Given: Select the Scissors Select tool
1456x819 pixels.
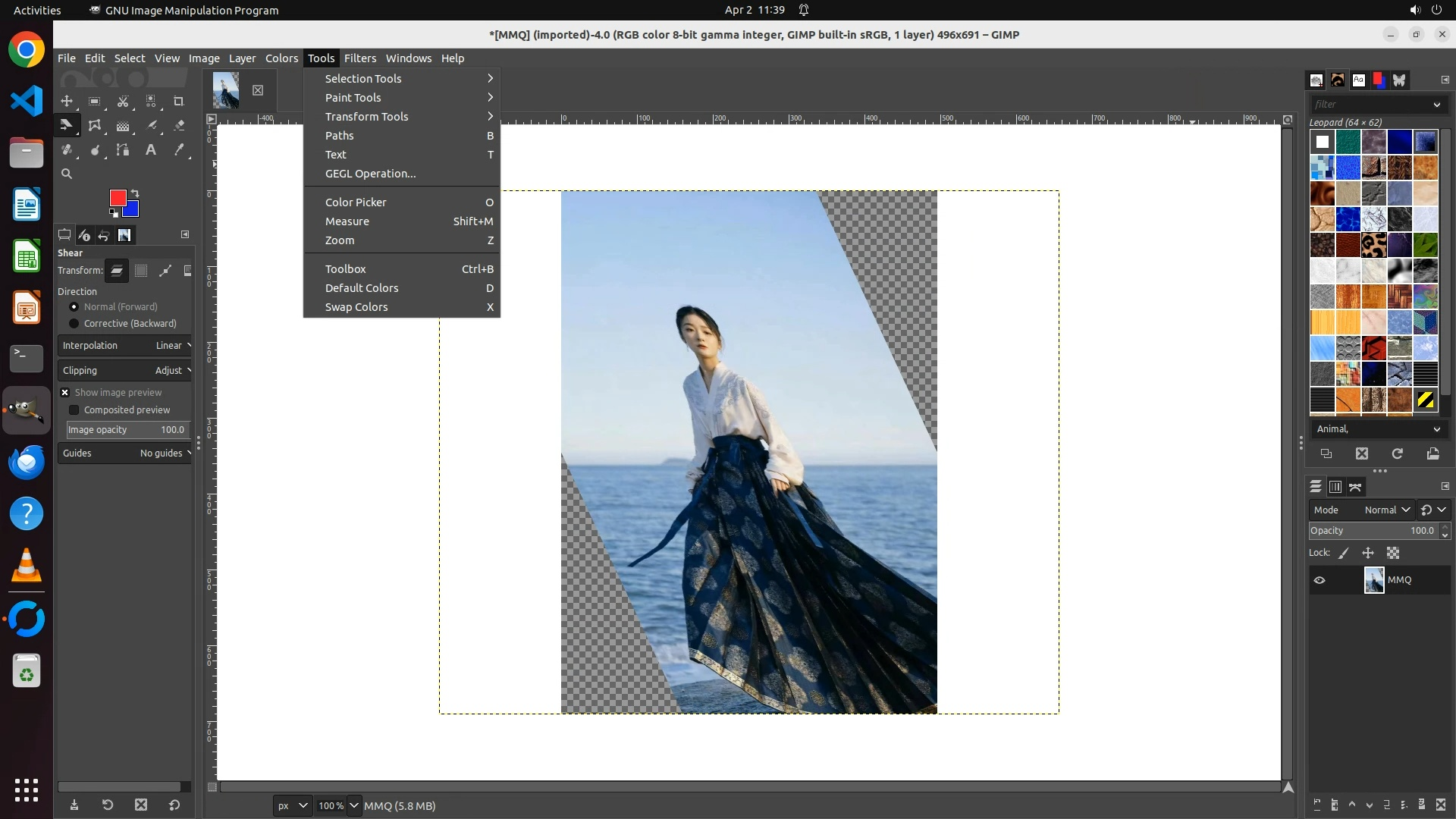Looking at the screenshot, I should pos(123,101).
